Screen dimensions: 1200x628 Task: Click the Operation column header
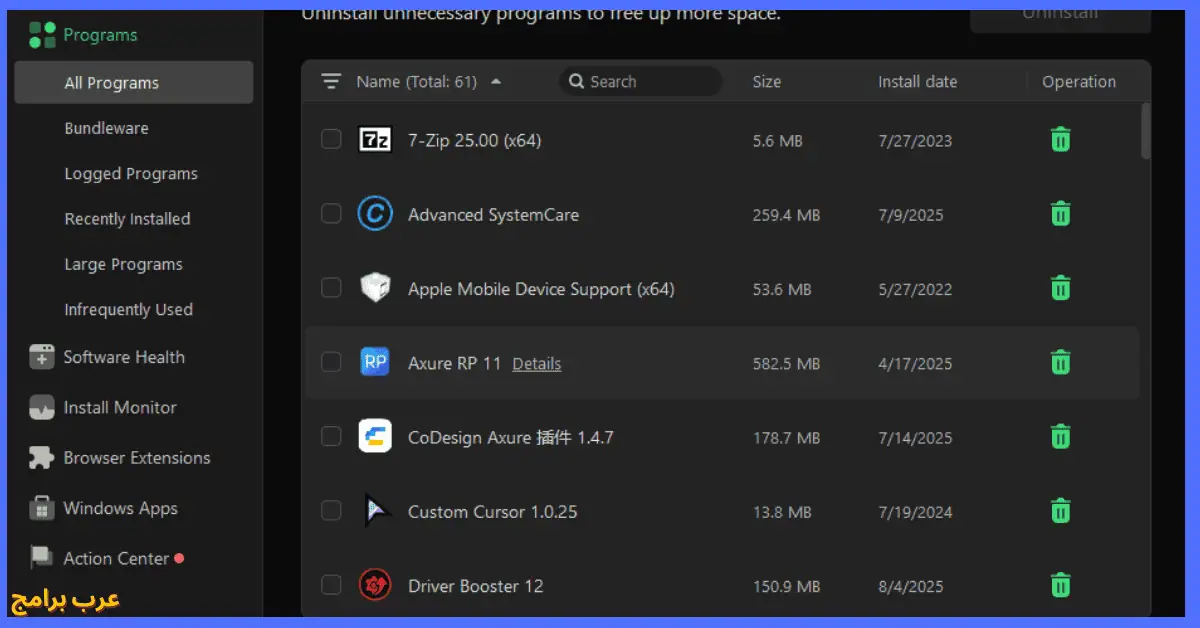[1079, 82]
